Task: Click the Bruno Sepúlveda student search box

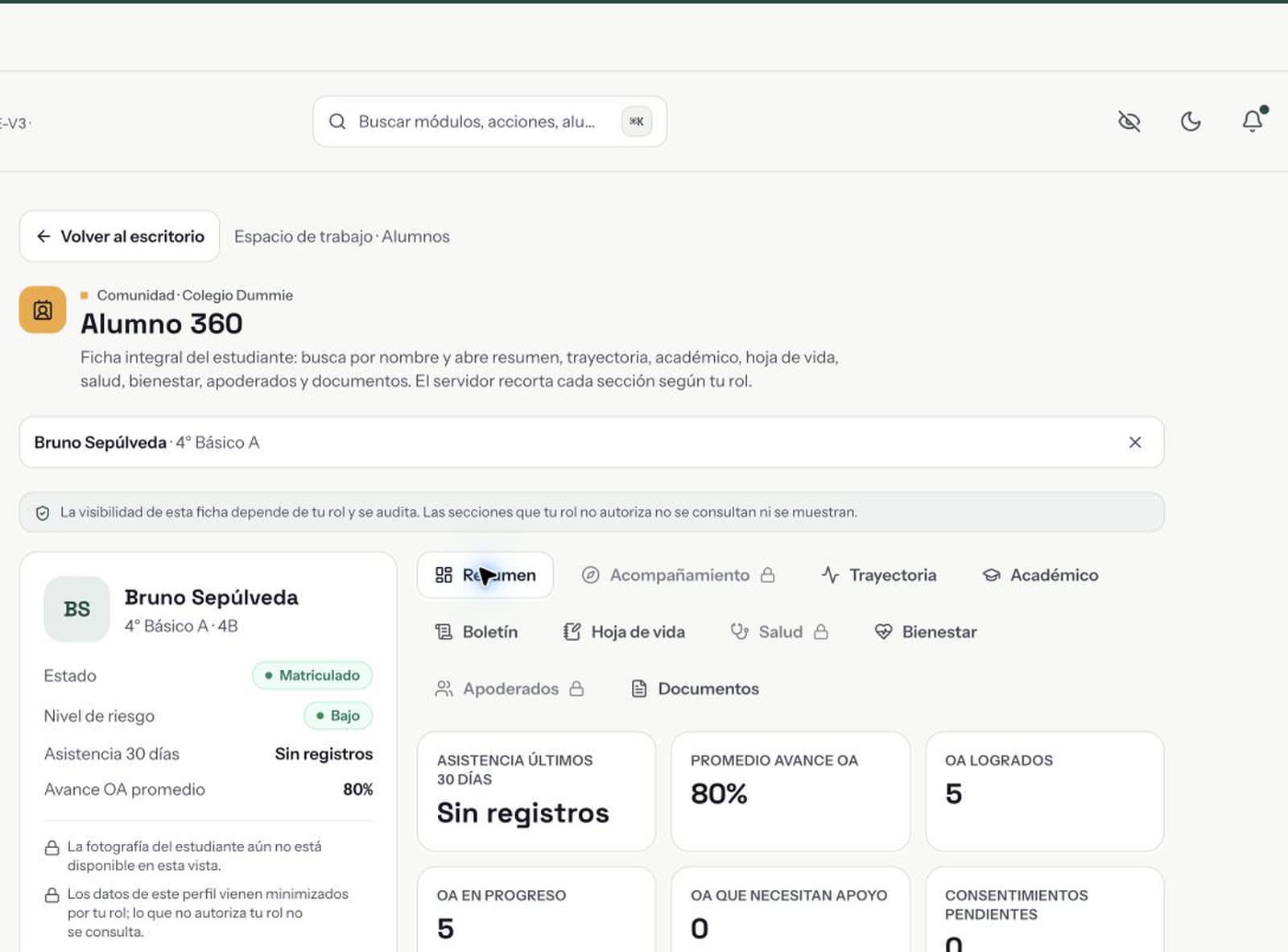Action: coord(592,442)
